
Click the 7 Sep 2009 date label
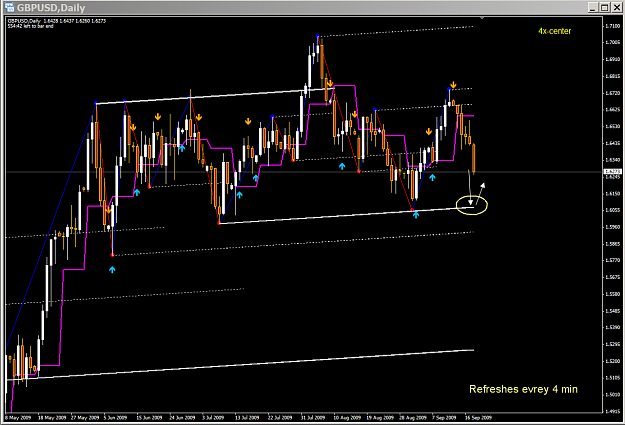point(444,418)
